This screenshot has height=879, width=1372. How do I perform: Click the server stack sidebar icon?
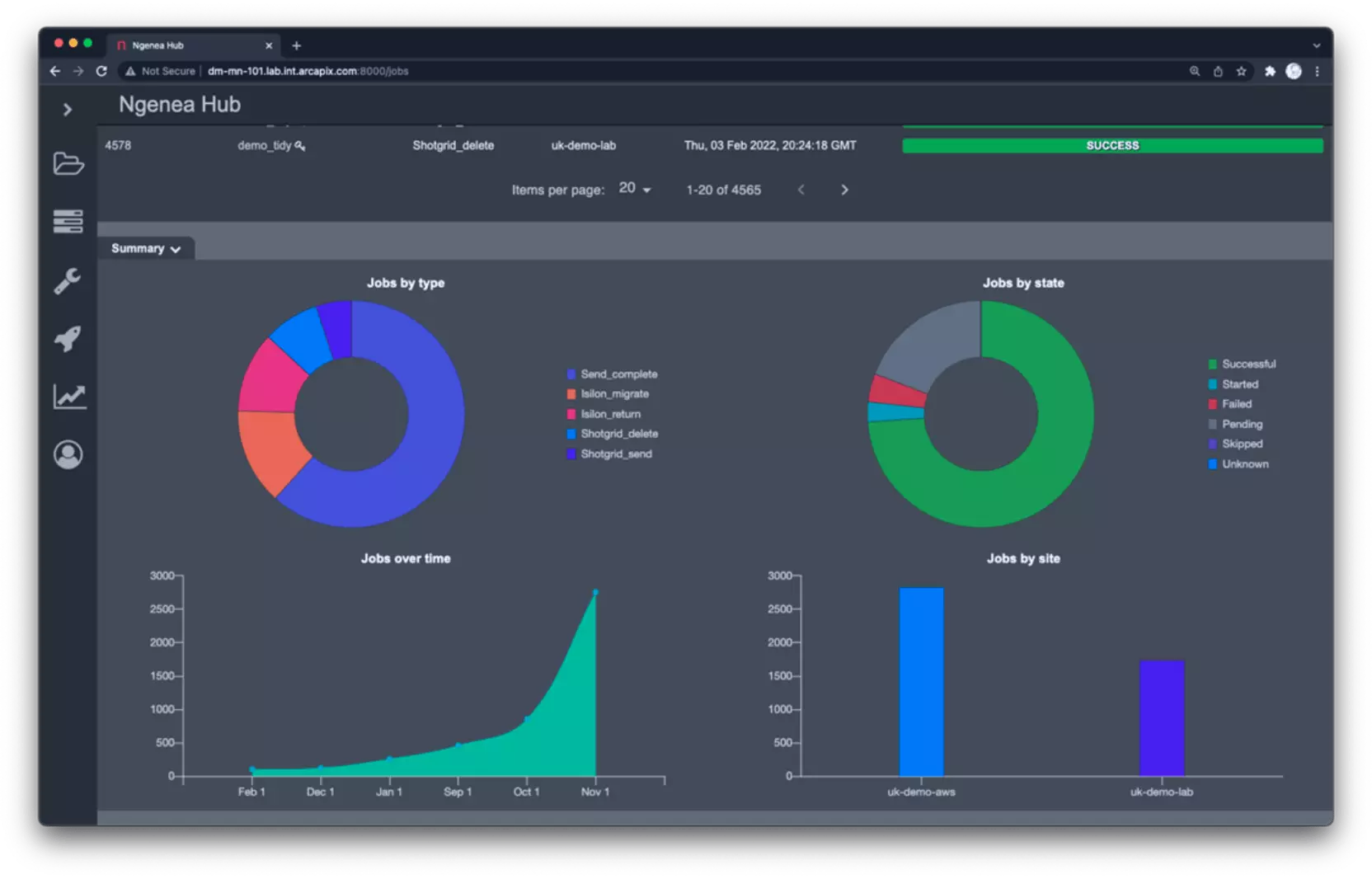point(68,221)
